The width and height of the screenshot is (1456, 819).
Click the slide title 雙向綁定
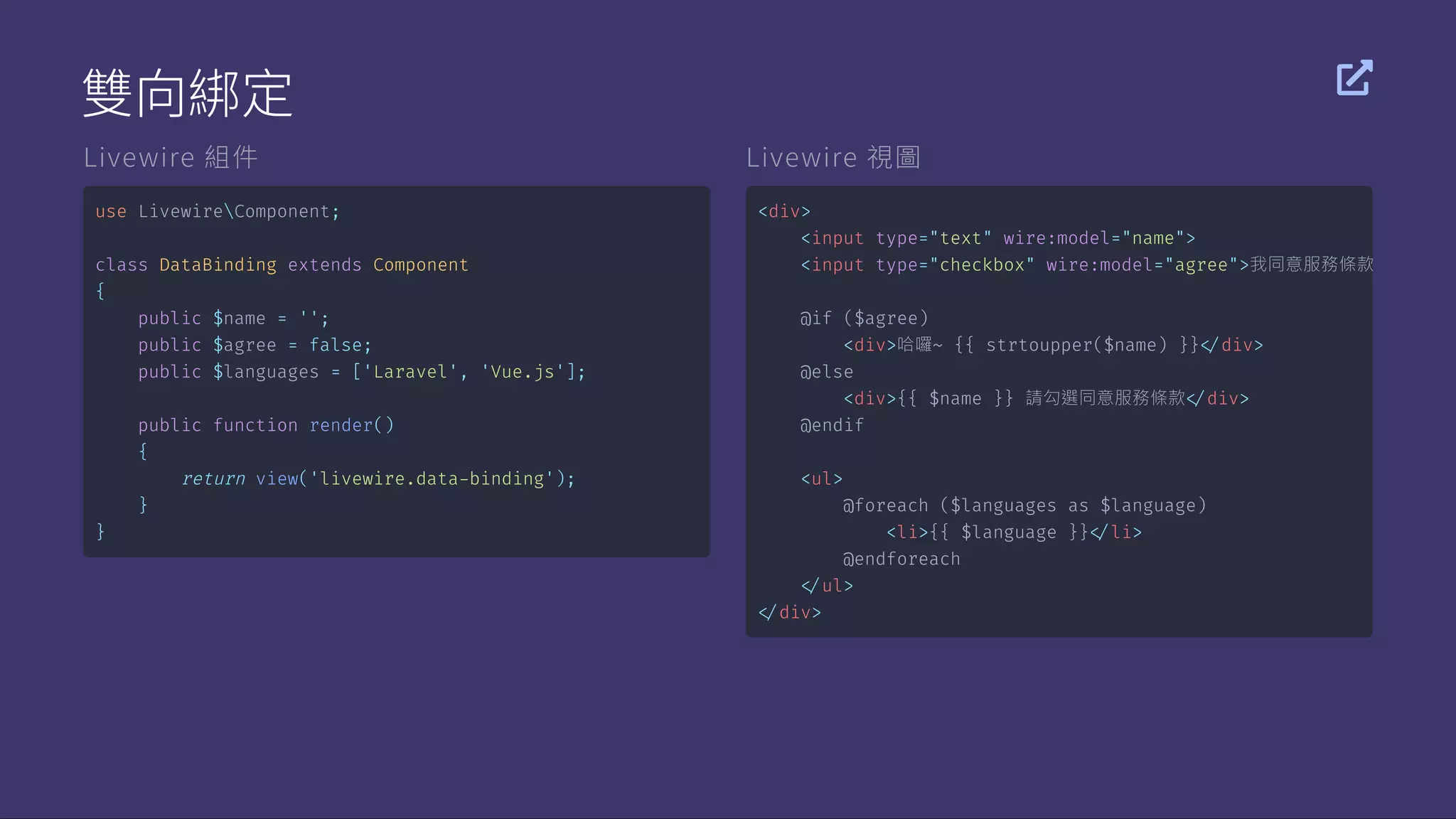[x=188, y=93]
